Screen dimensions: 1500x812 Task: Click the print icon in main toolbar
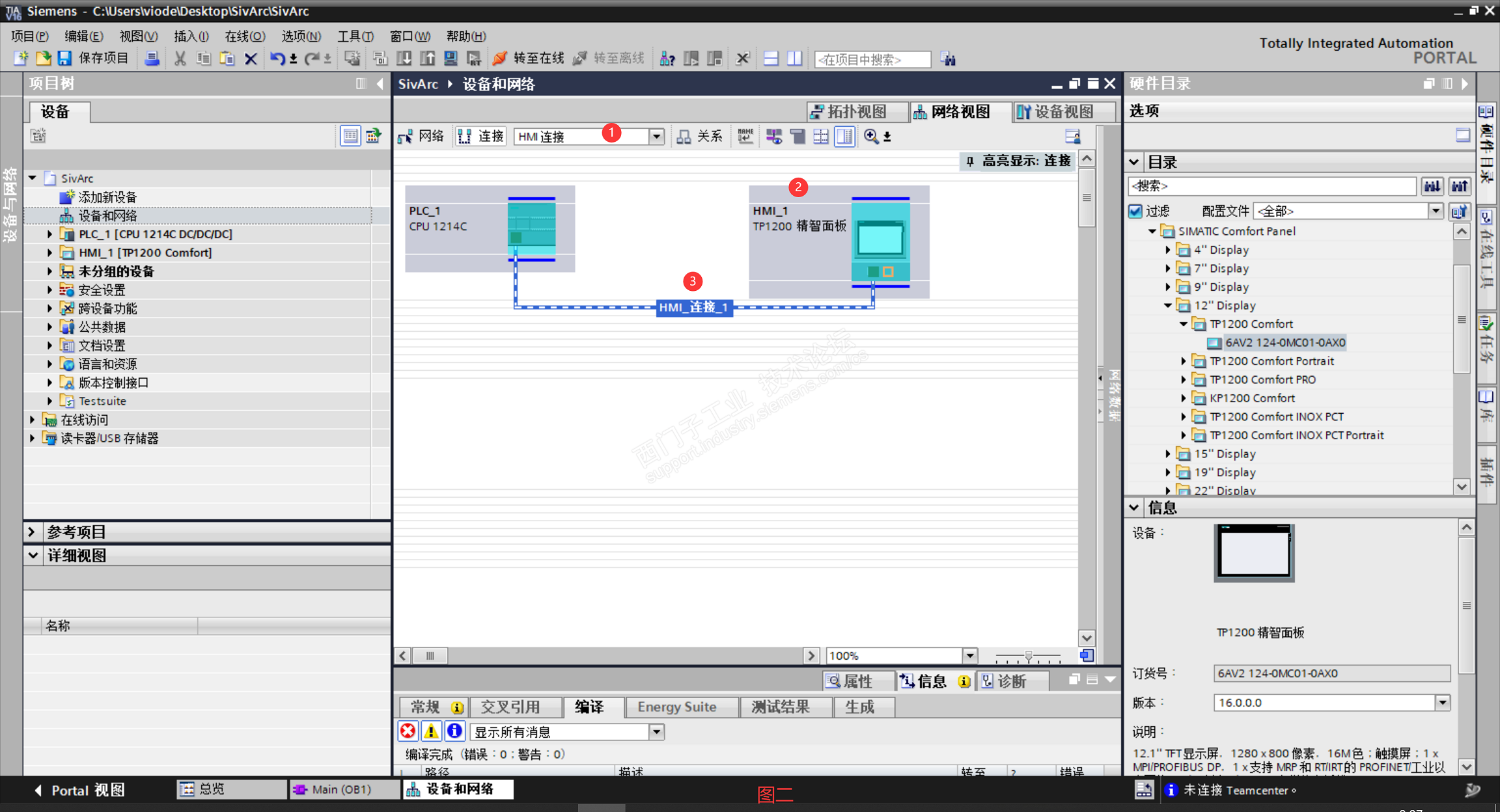click(152, 59)
